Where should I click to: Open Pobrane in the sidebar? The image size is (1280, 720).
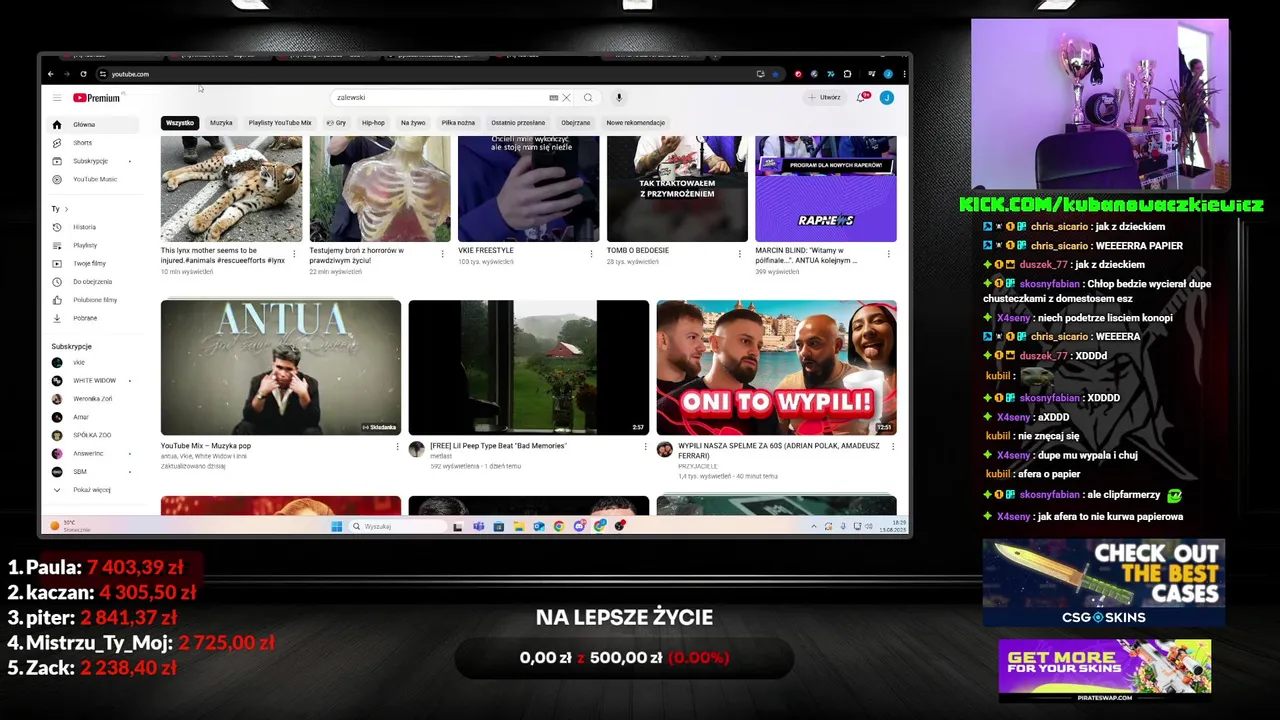(93, 318)
